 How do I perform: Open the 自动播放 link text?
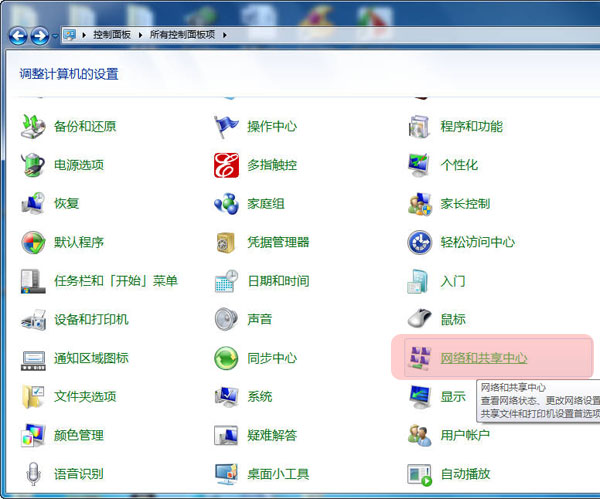(465, 474)
